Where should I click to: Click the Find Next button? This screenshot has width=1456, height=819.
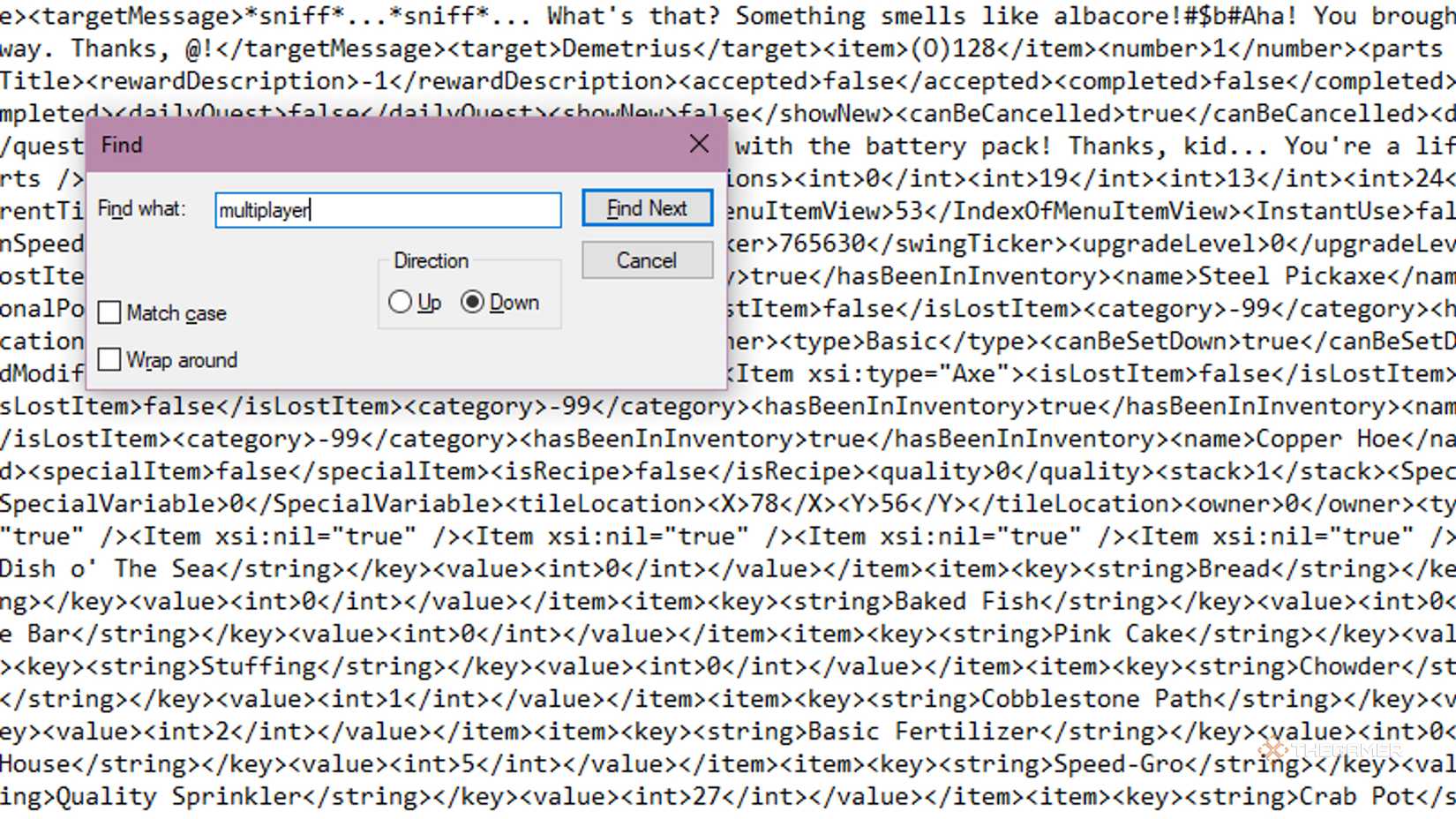pyautogui.click(x=647, y=208)
